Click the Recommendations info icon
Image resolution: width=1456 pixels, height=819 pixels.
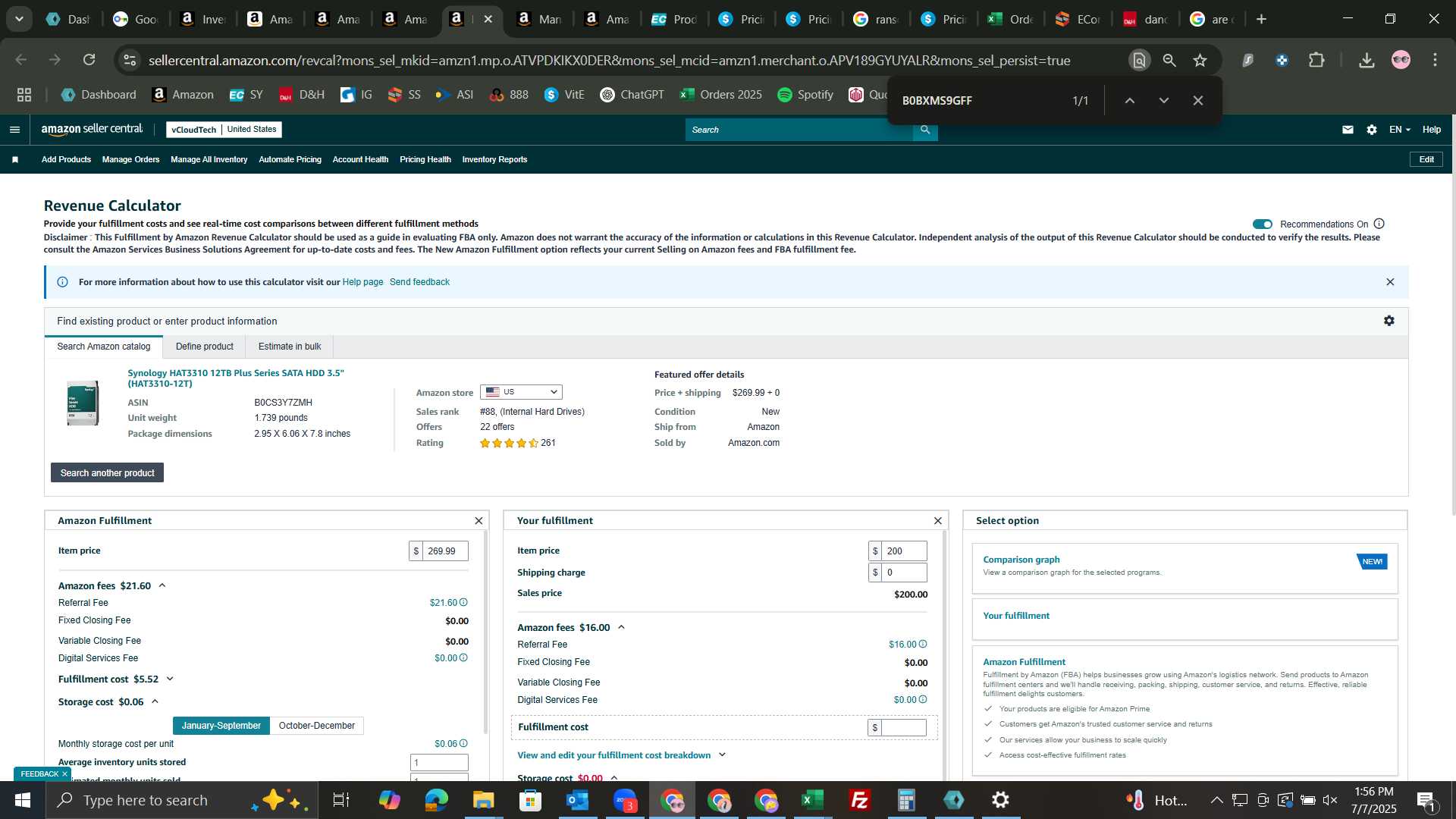click(x=1379, y=224)
